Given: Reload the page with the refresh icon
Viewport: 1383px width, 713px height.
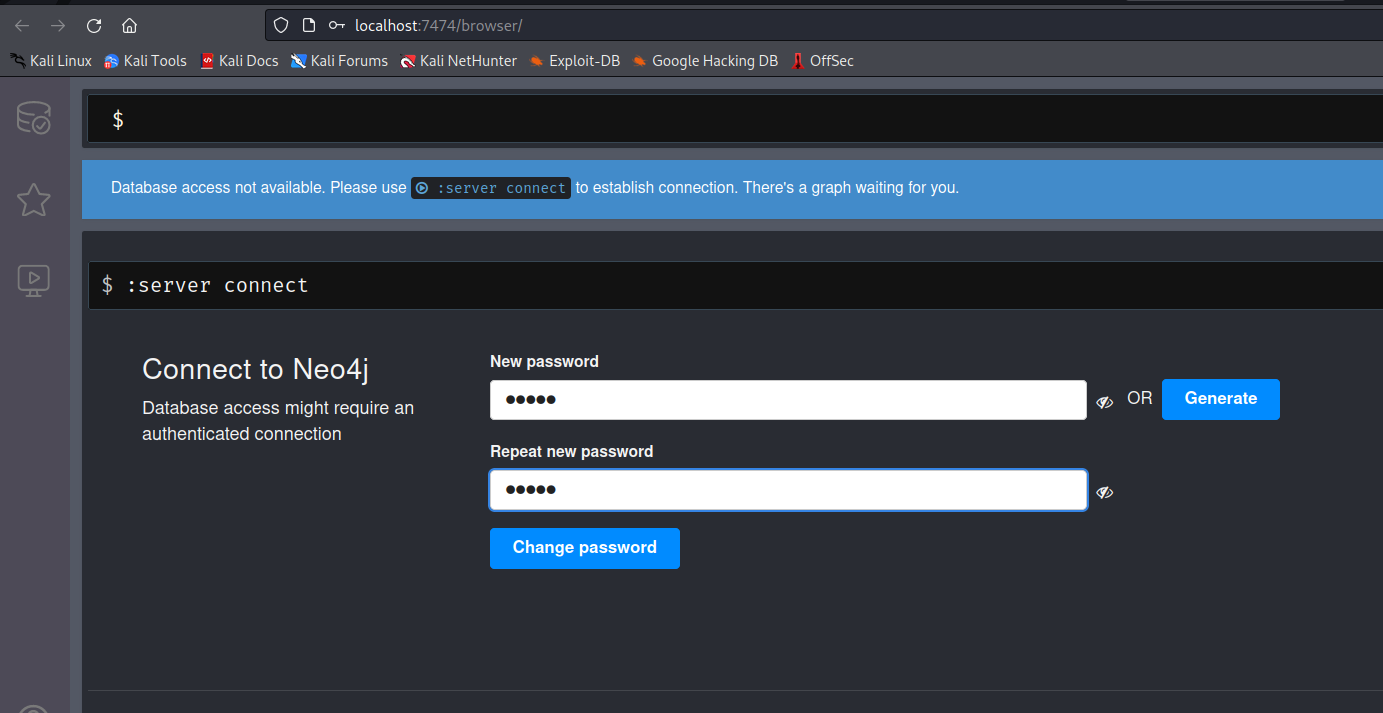Looking at the screenshot, I should point(94,26).
